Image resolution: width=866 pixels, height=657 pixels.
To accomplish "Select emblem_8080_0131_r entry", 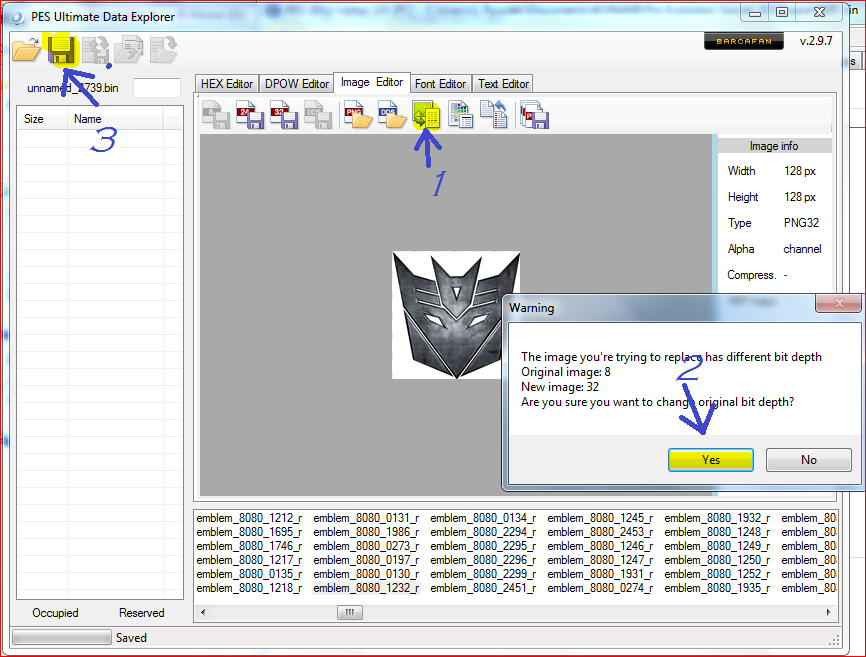I will 366,518.
